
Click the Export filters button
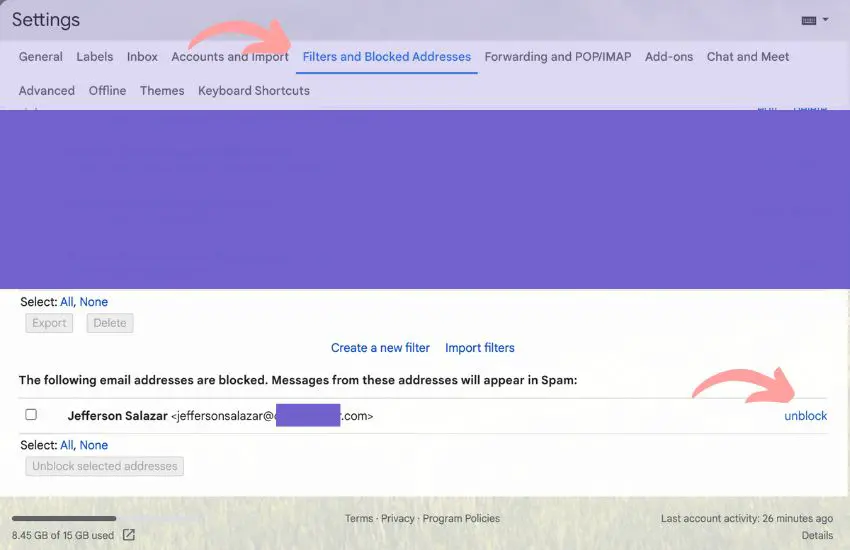(49, 323)
